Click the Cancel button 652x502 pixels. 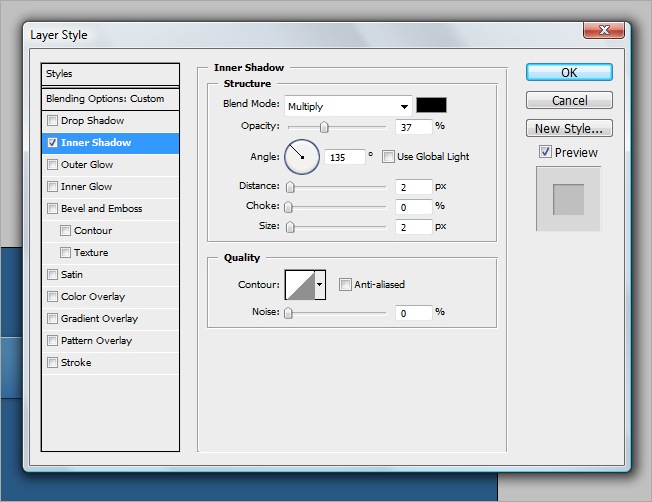569,100
